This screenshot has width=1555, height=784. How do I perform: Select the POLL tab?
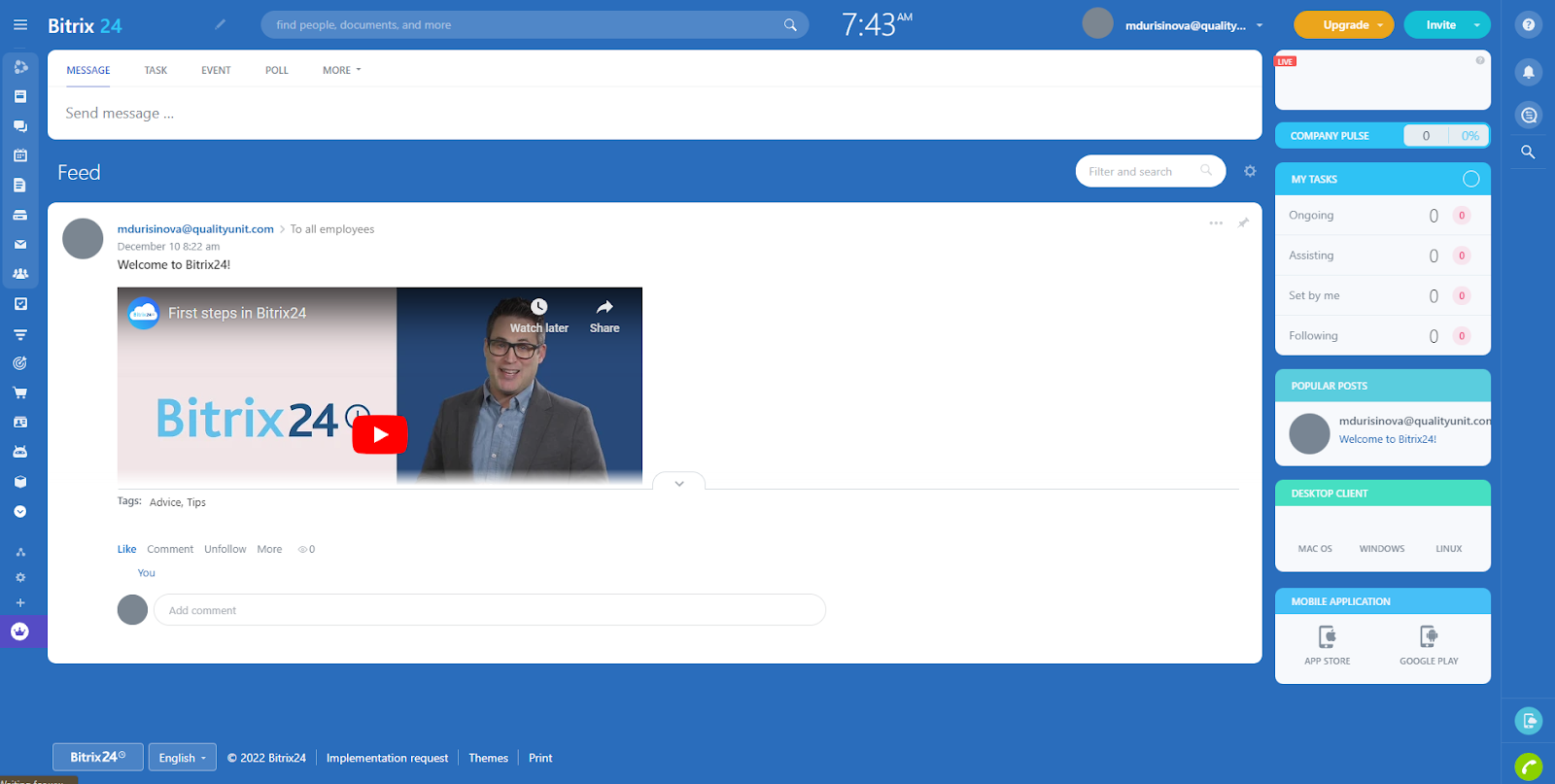(276, 71)
